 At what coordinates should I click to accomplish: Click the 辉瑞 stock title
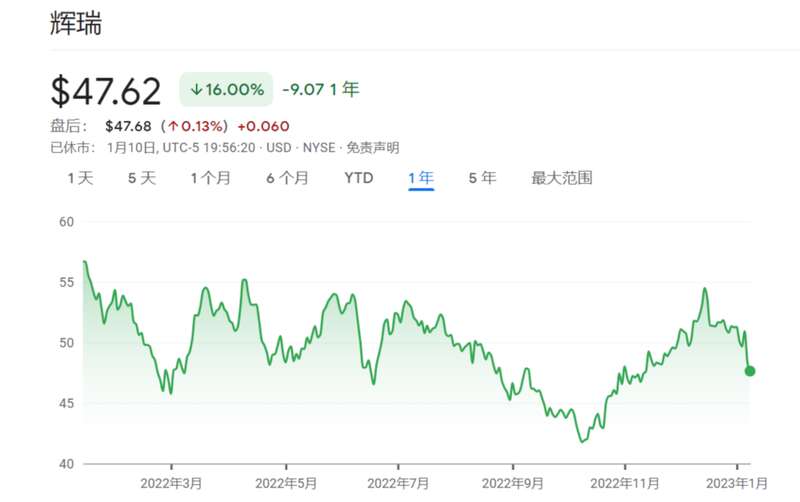(76, 23)
